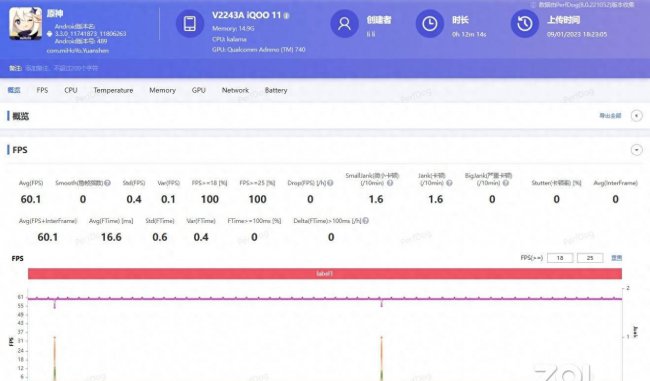This screenshot has width=650, height=381.
Task: Click the Std(FTime) value 0.6
Action: pos(160,237)
